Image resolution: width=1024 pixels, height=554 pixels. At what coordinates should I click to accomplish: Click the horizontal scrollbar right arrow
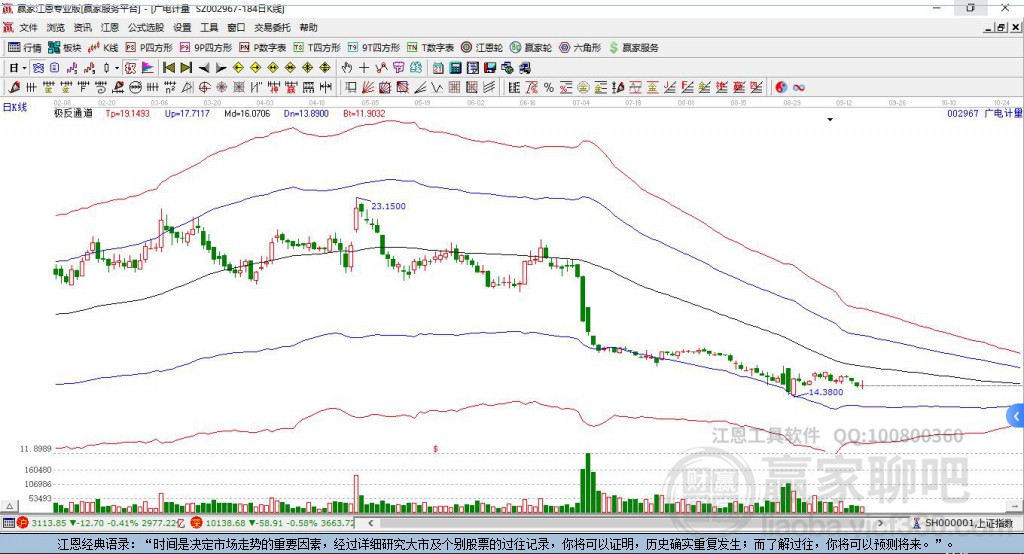click(880, 523)
